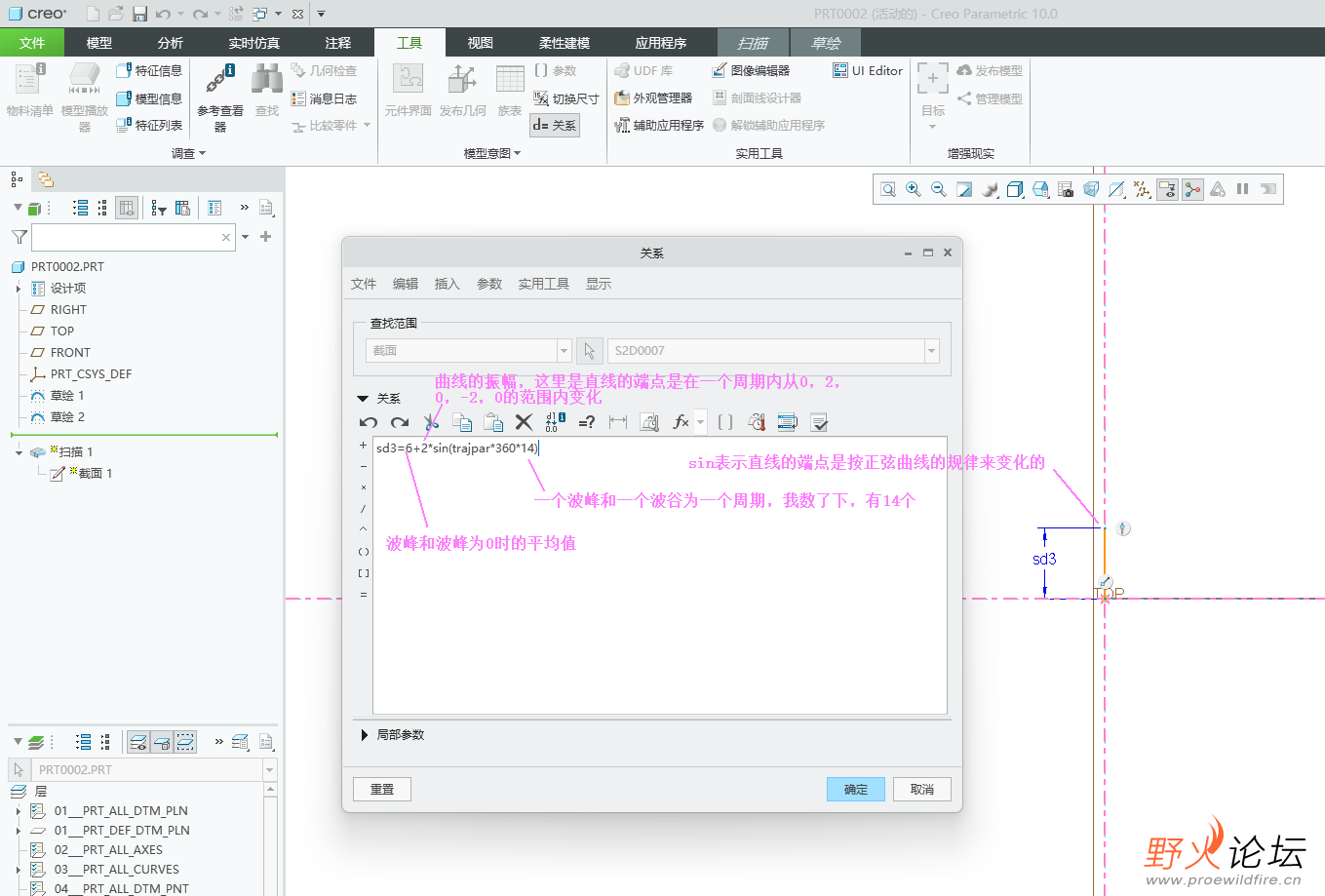Toggle model tree columns display
This screenshot has width=1325, height=896.
[126, 208]
